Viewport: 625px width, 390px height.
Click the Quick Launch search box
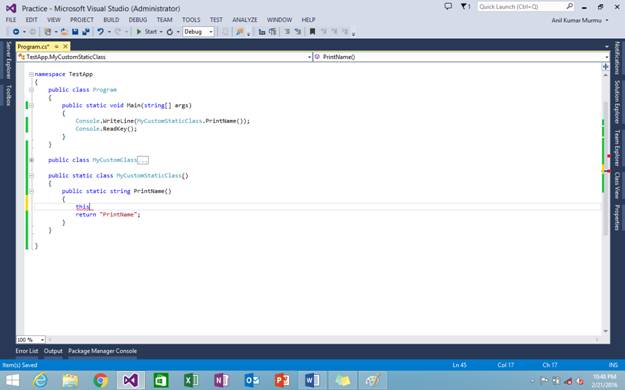pos(525,7)
